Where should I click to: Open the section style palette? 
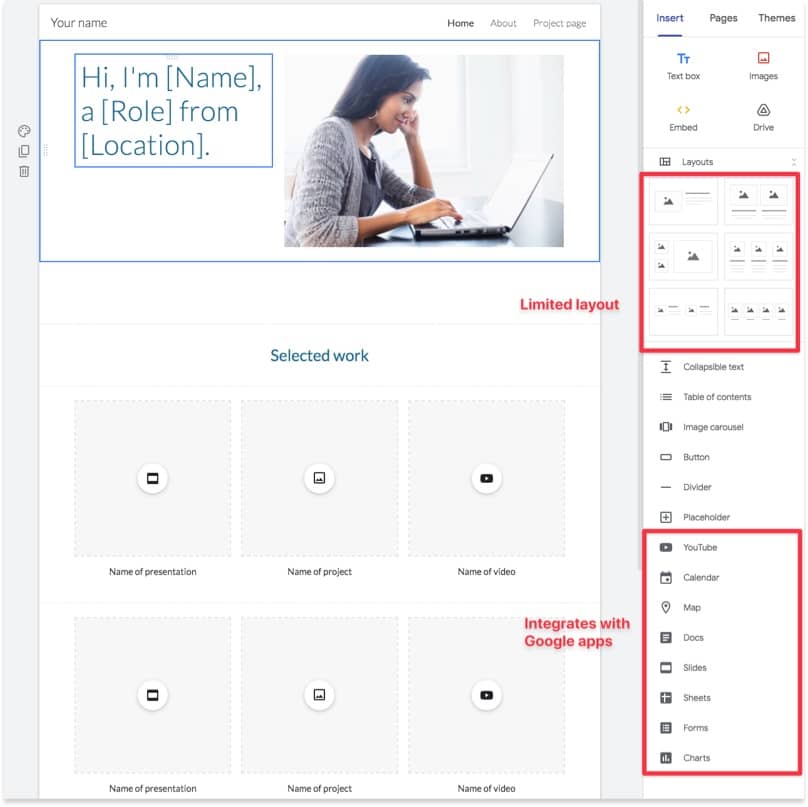coord(24,131)
